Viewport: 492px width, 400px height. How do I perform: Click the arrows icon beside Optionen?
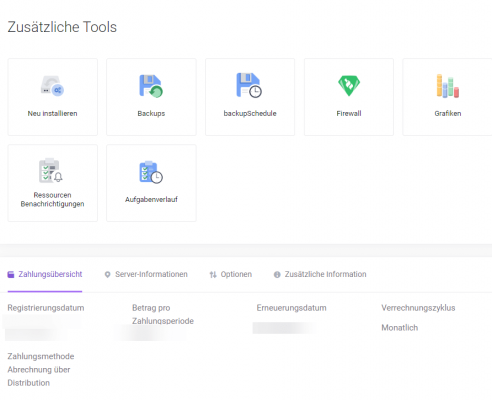click(213, 275)
